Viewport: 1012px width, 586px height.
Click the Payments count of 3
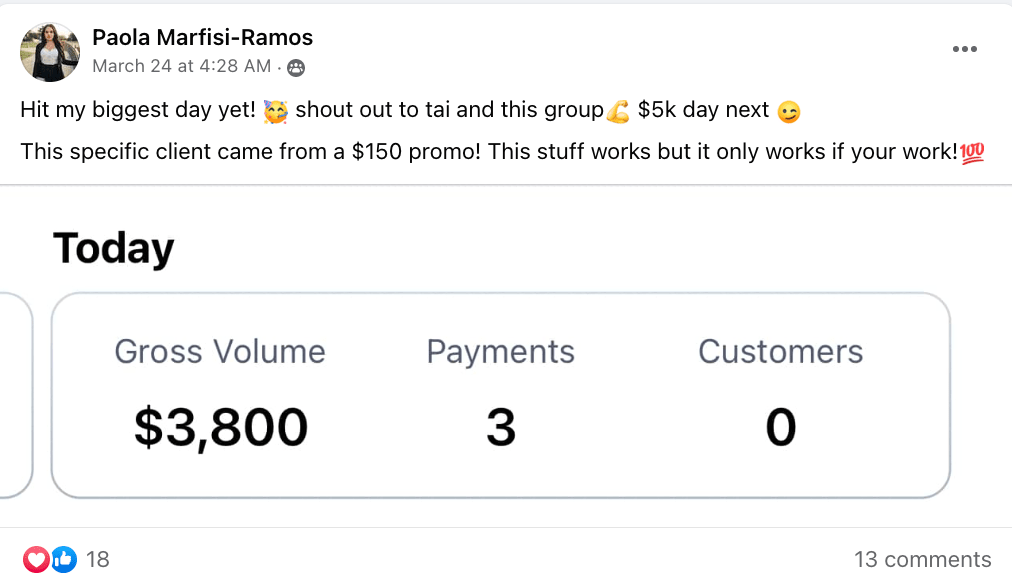click(x=501, y=427)
